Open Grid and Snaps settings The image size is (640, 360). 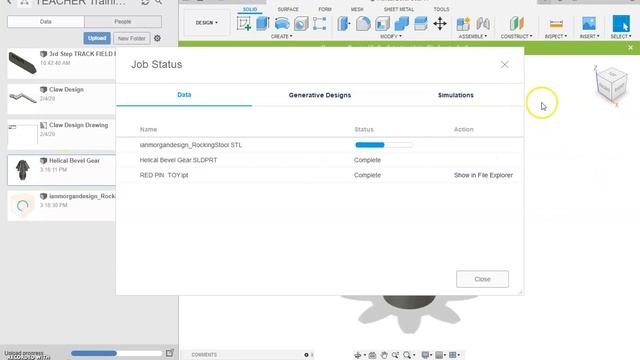pos(439,355)
